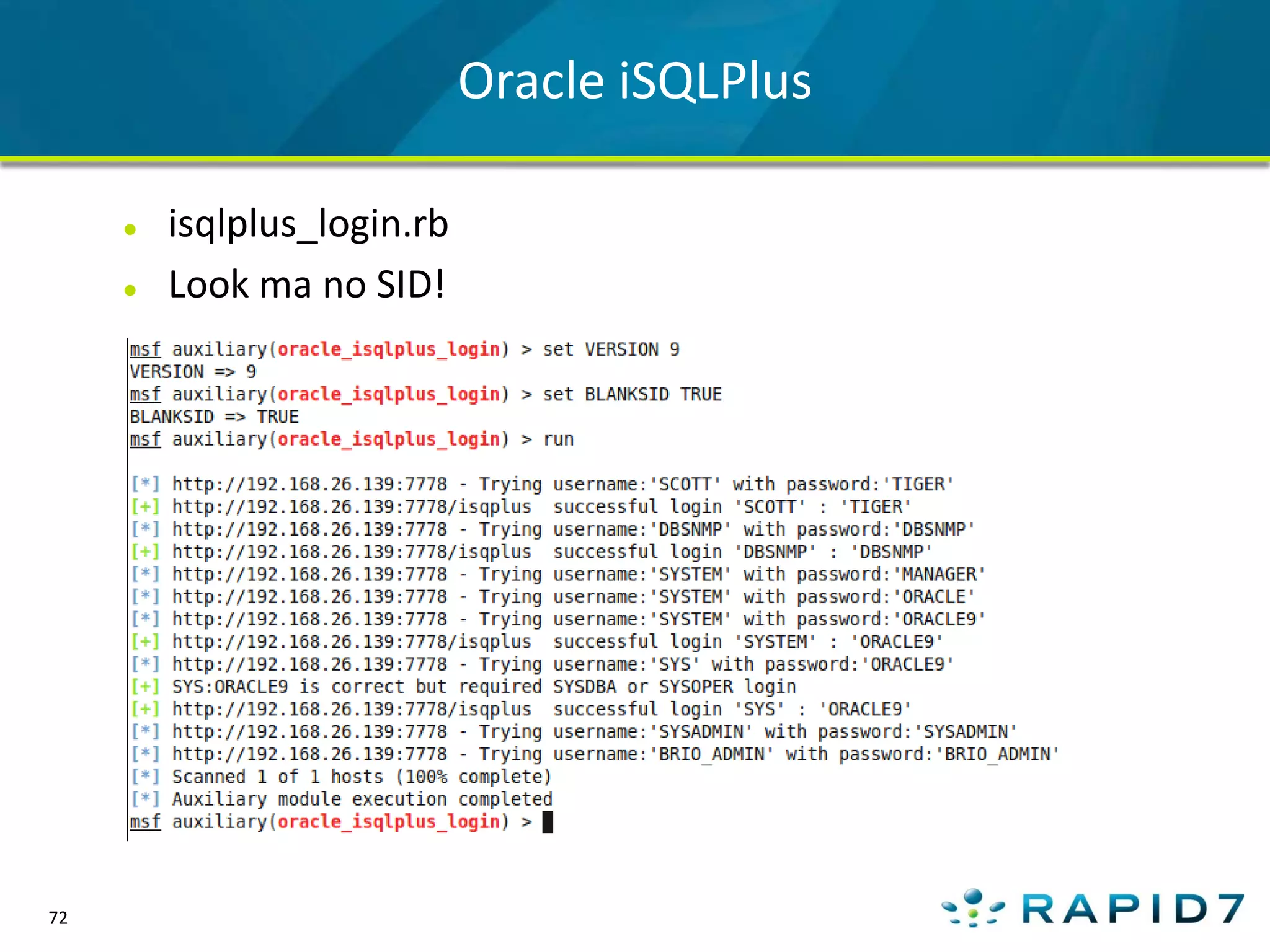The width and height of the screenshot is (1270, 952).
Task: Click line trying 'BRIO_ADMIN' with password 'BRIO_ADMIN'
Action: pyautogui.click(x=595, y=754)
